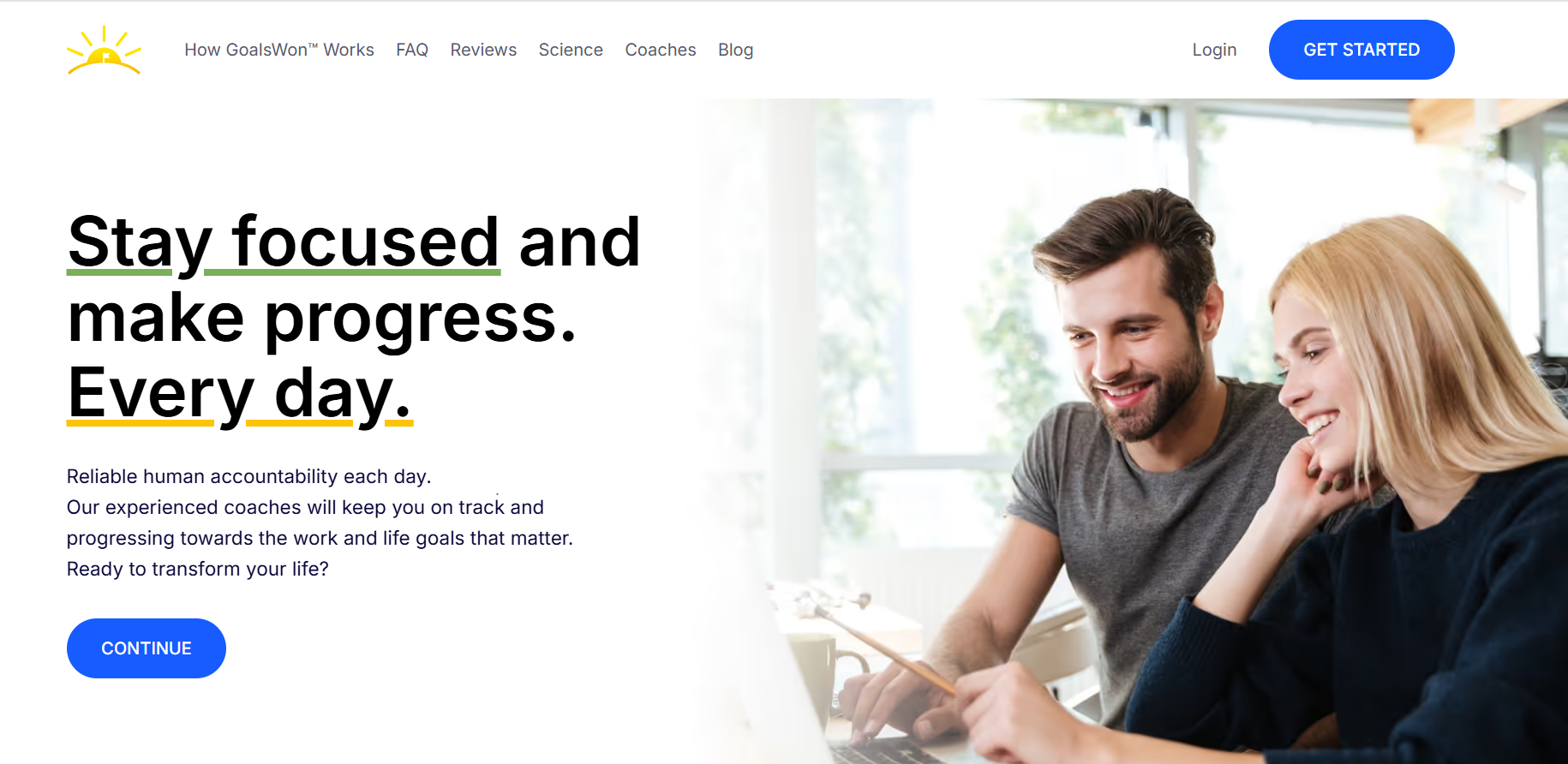Viewport: 1568px width, 764px height.
Task: Click the "make progress." headline line
Action: [x=322, y=318]
